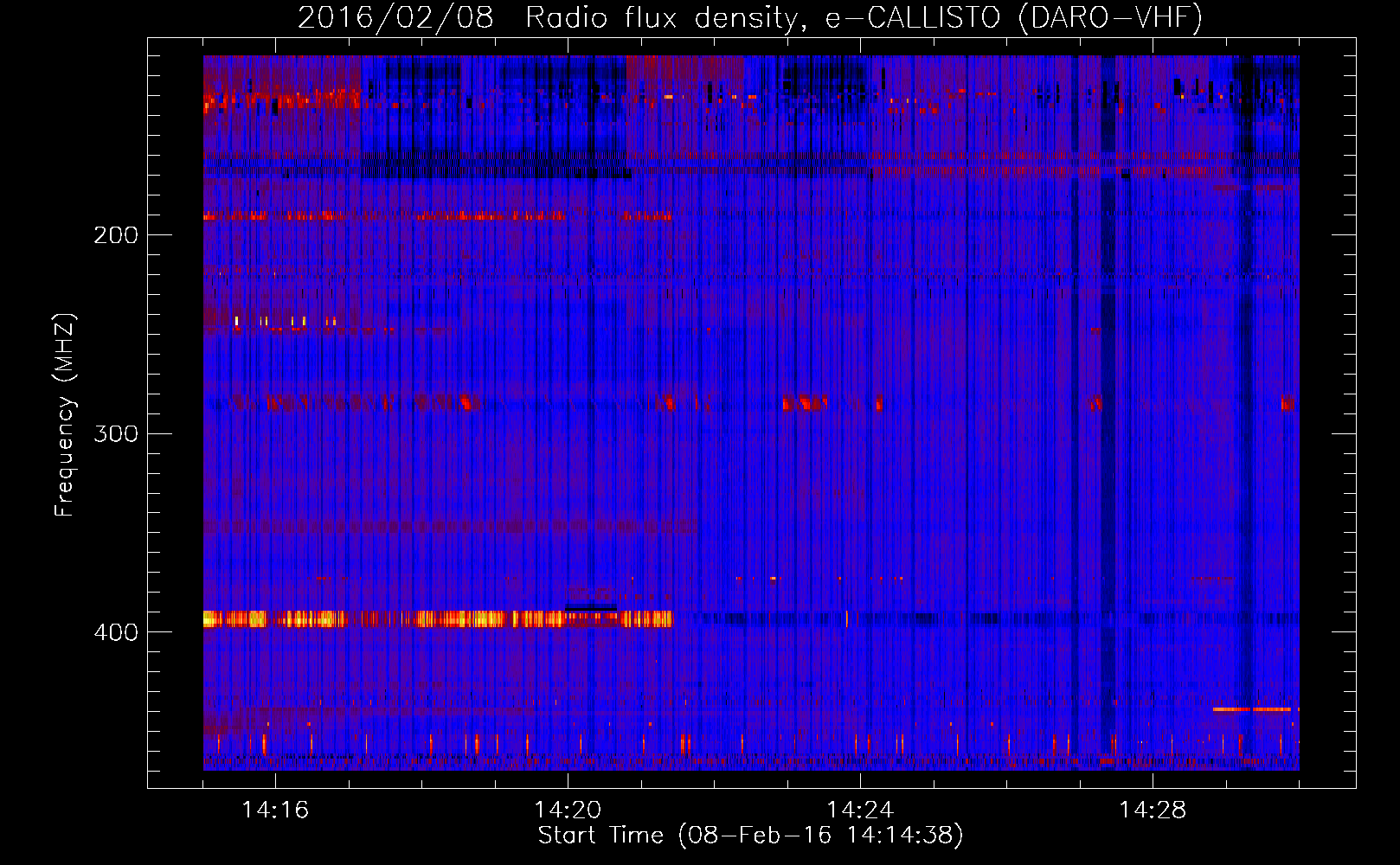Click the '14:16' time tick label
The image size is (1400, 865).
tap(275, 810)
